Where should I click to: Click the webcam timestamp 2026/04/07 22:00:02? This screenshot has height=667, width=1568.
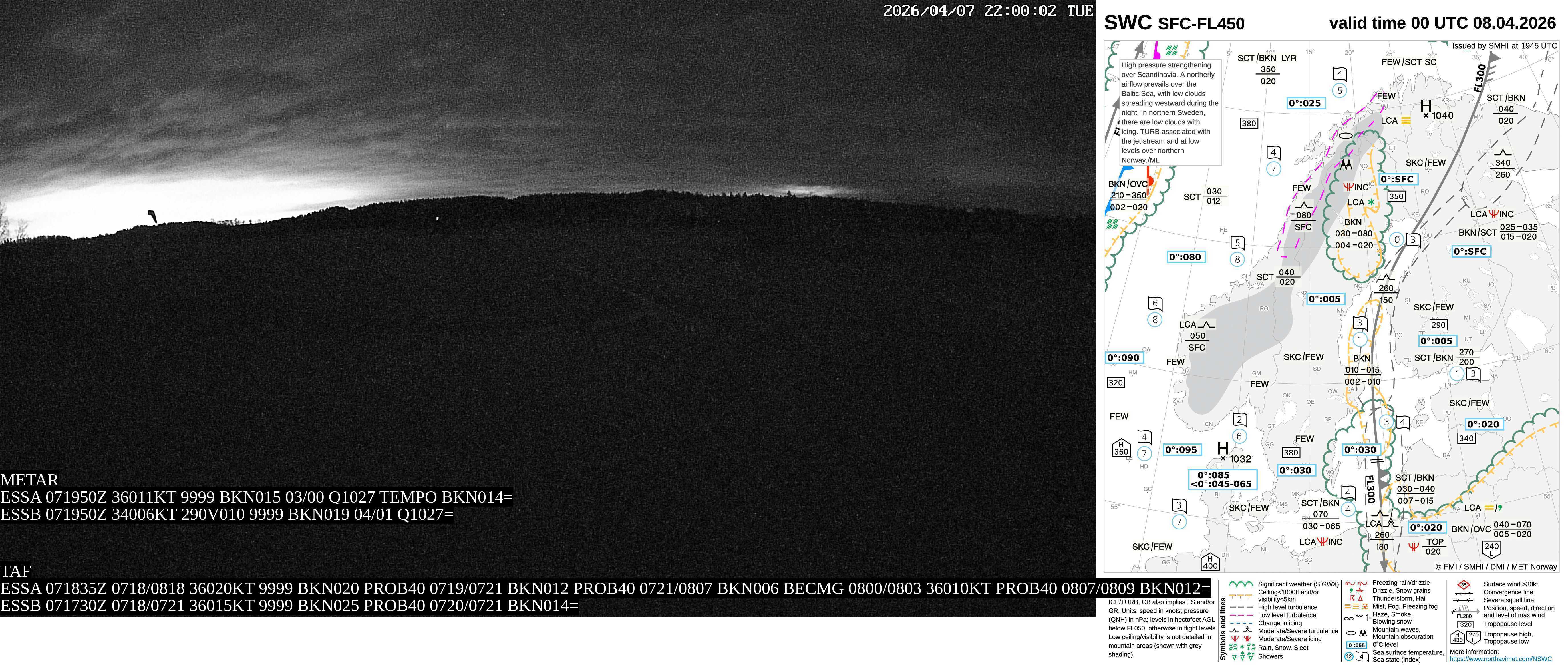pos(970,11)
